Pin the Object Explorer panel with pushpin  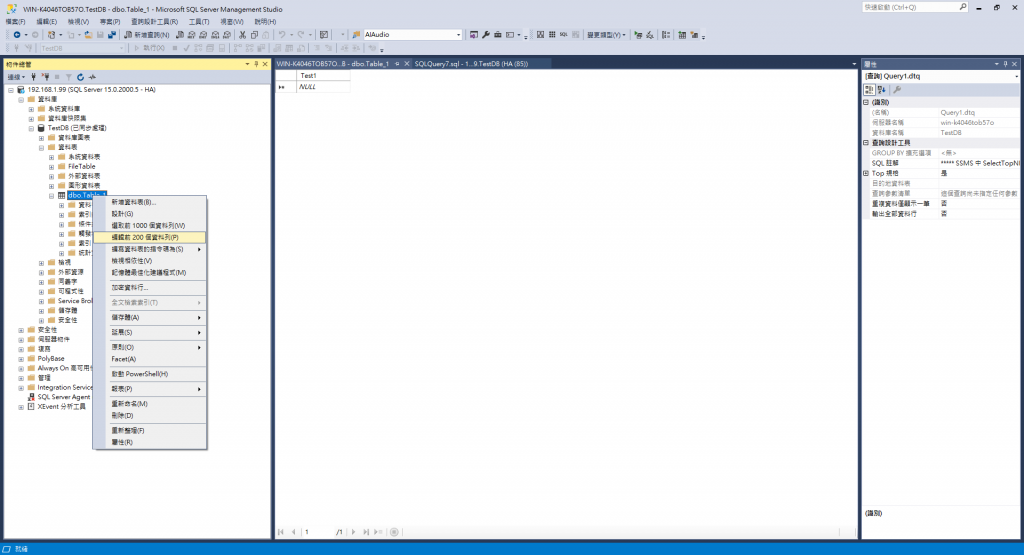pos(256,64)
